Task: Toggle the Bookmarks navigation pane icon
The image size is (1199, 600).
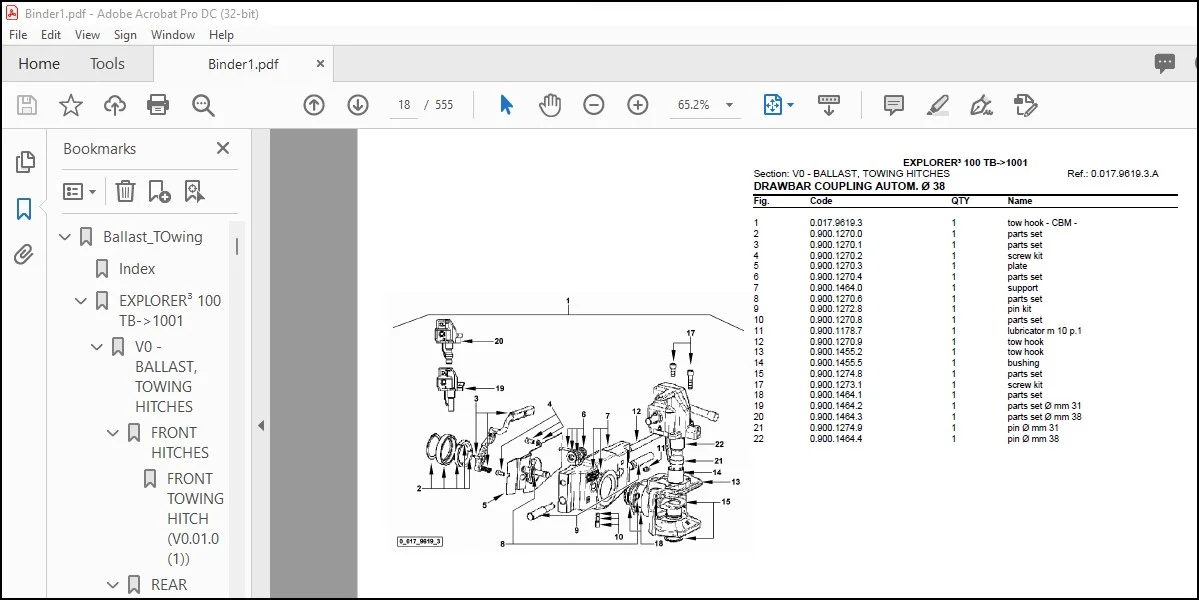Action: click(24, 209)
